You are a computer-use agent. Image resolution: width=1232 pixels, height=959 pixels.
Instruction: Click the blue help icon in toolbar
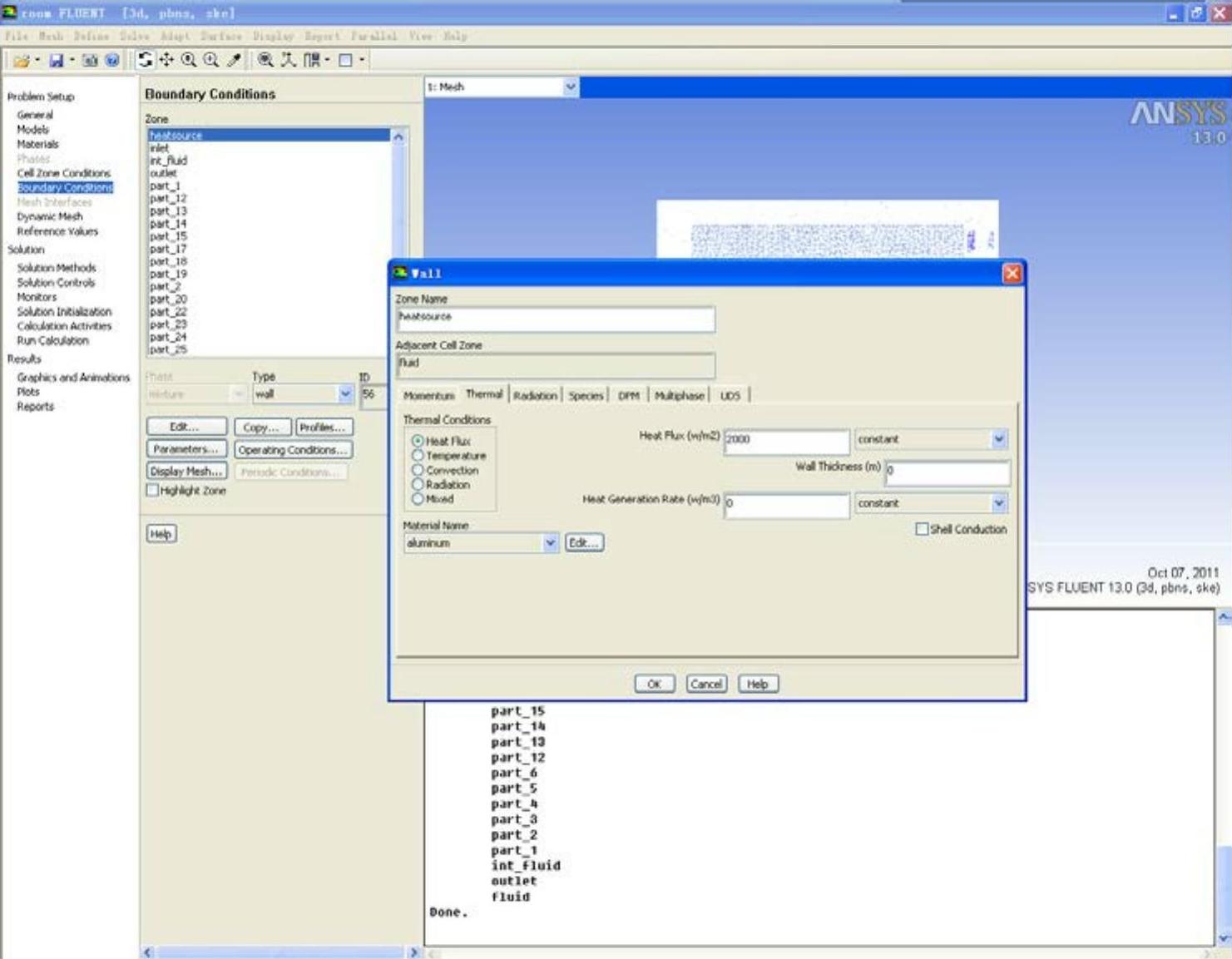[111, 60]
